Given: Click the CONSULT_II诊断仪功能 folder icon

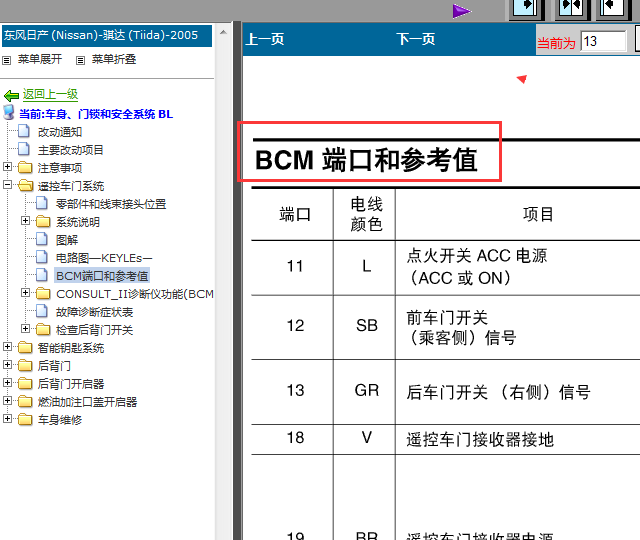Looking at the screenshot, I should tap(43, 293).
